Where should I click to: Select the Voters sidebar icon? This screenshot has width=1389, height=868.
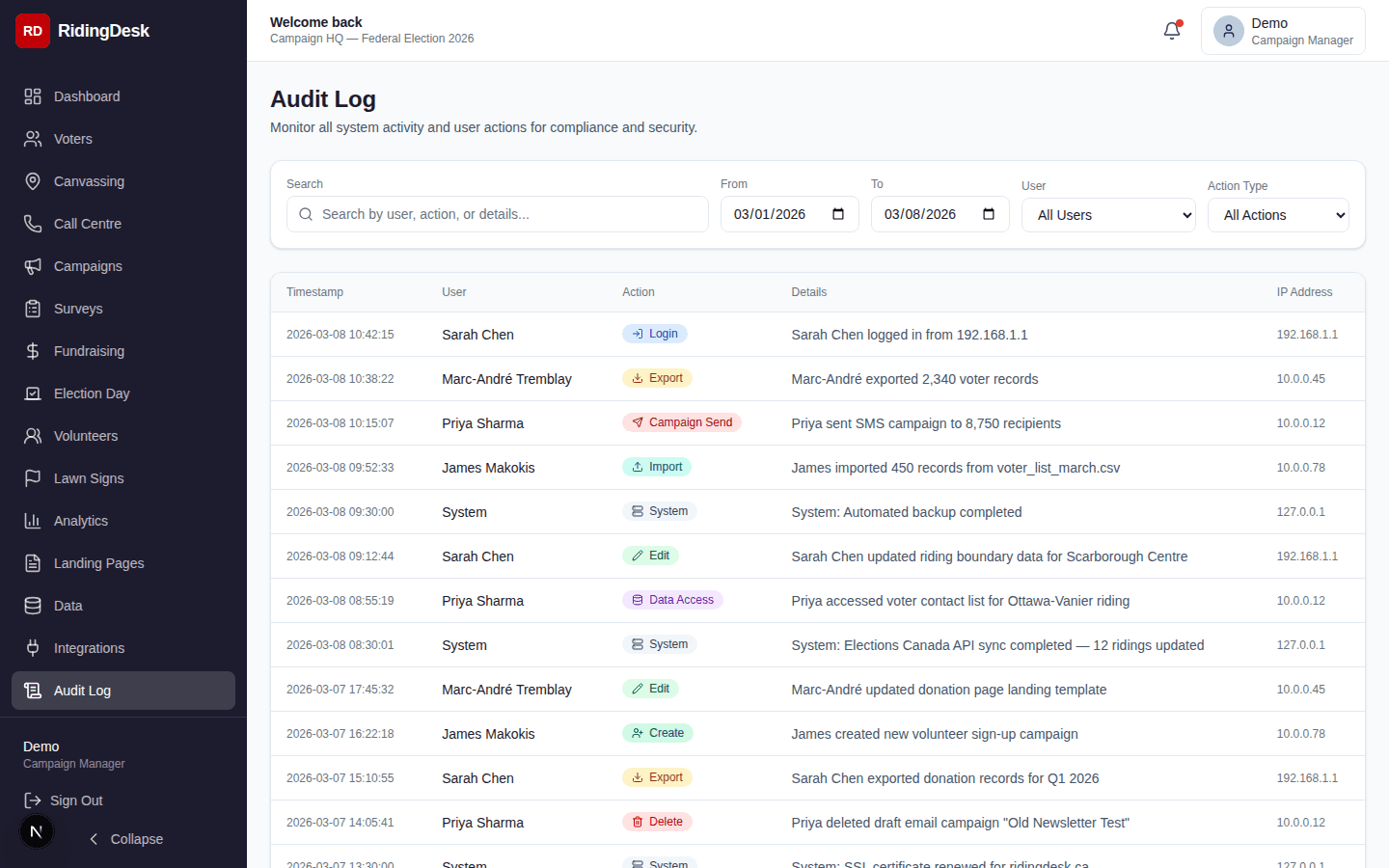(x=35, y=139)
